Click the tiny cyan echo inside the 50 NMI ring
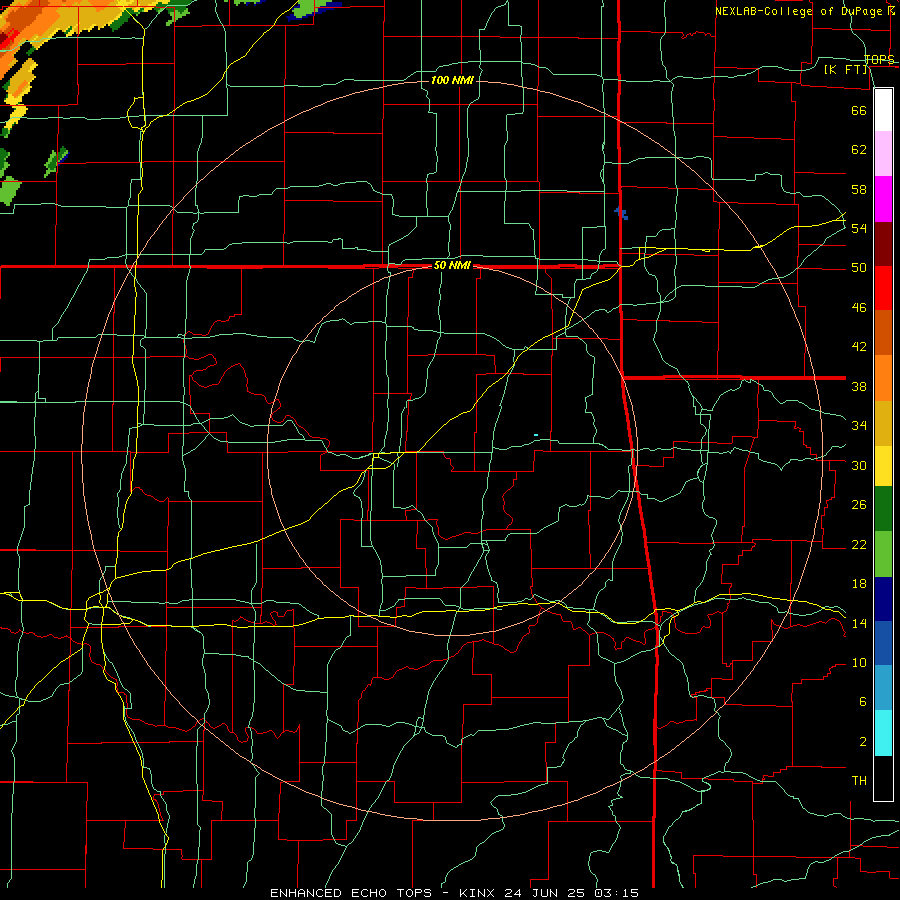The height and width of the screenshot is (900, 900). (536, 435)
